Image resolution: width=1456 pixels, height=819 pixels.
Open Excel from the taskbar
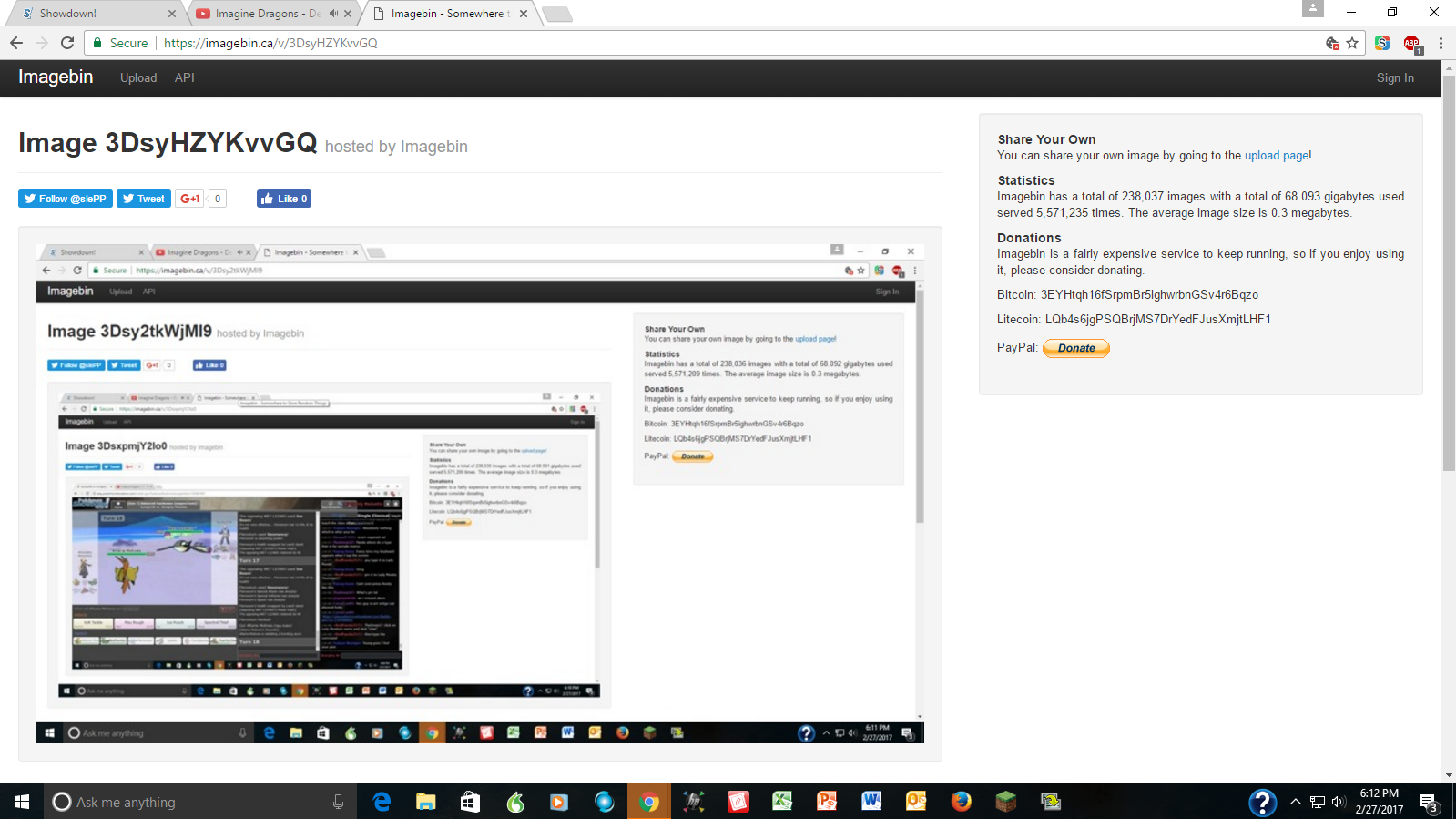[x=782, y=802]
